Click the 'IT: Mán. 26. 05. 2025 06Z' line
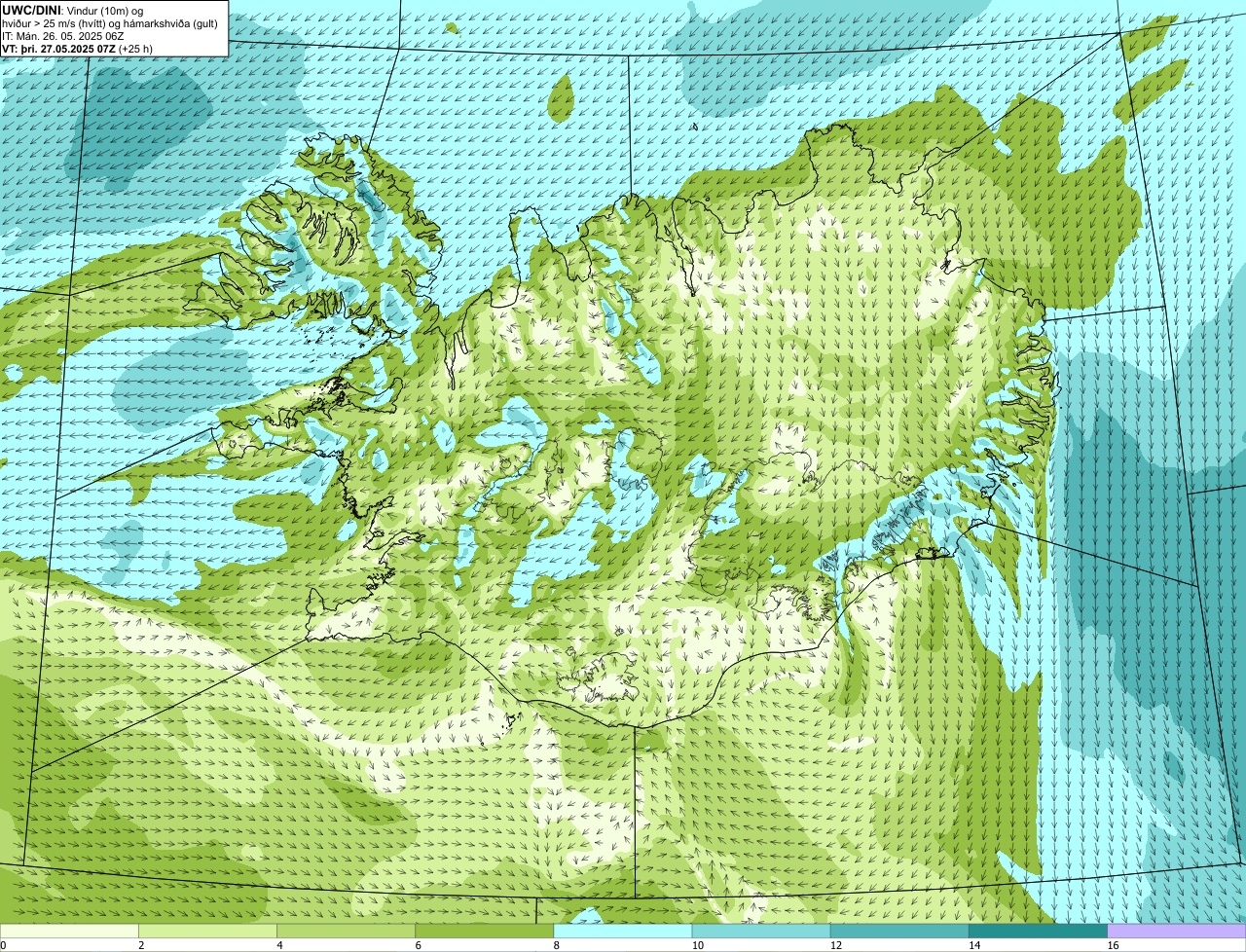 (62, 36)
